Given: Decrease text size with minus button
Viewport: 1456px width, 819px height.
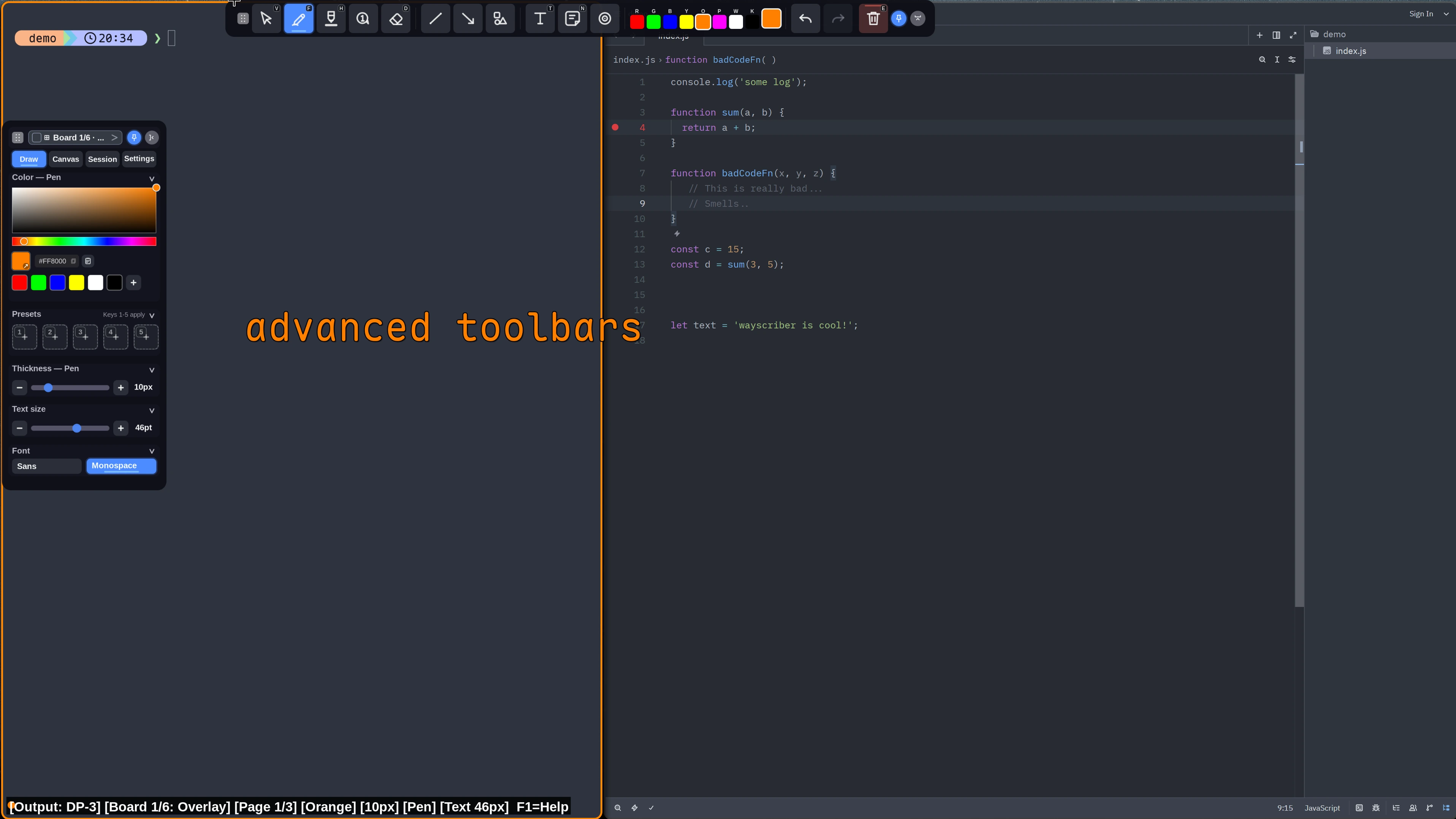Looking at the screenshot, I should [19, 428].
